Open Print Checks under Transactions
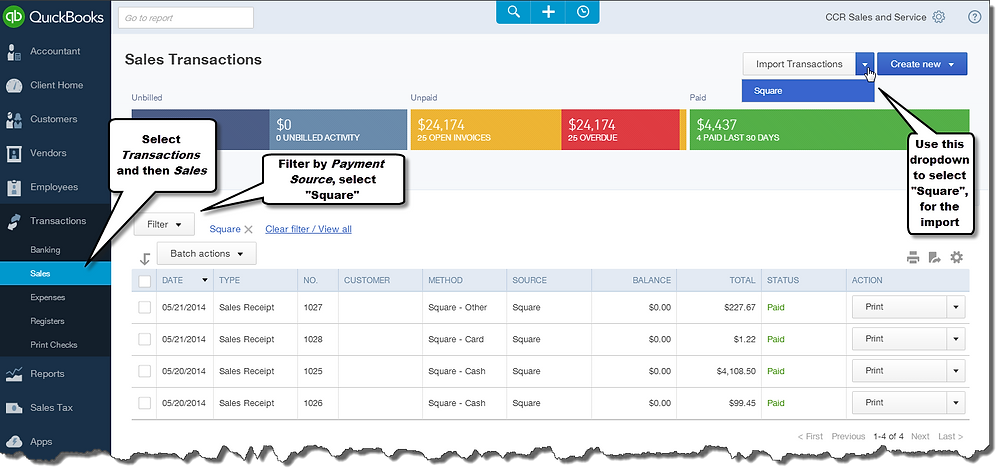The width and height of the screenshot is (1000, 476). (x=55, y=345)
